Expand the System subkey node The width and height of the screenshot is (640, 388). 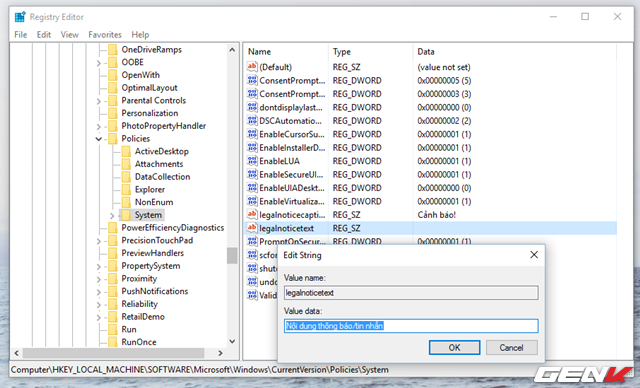pos(112,215)
